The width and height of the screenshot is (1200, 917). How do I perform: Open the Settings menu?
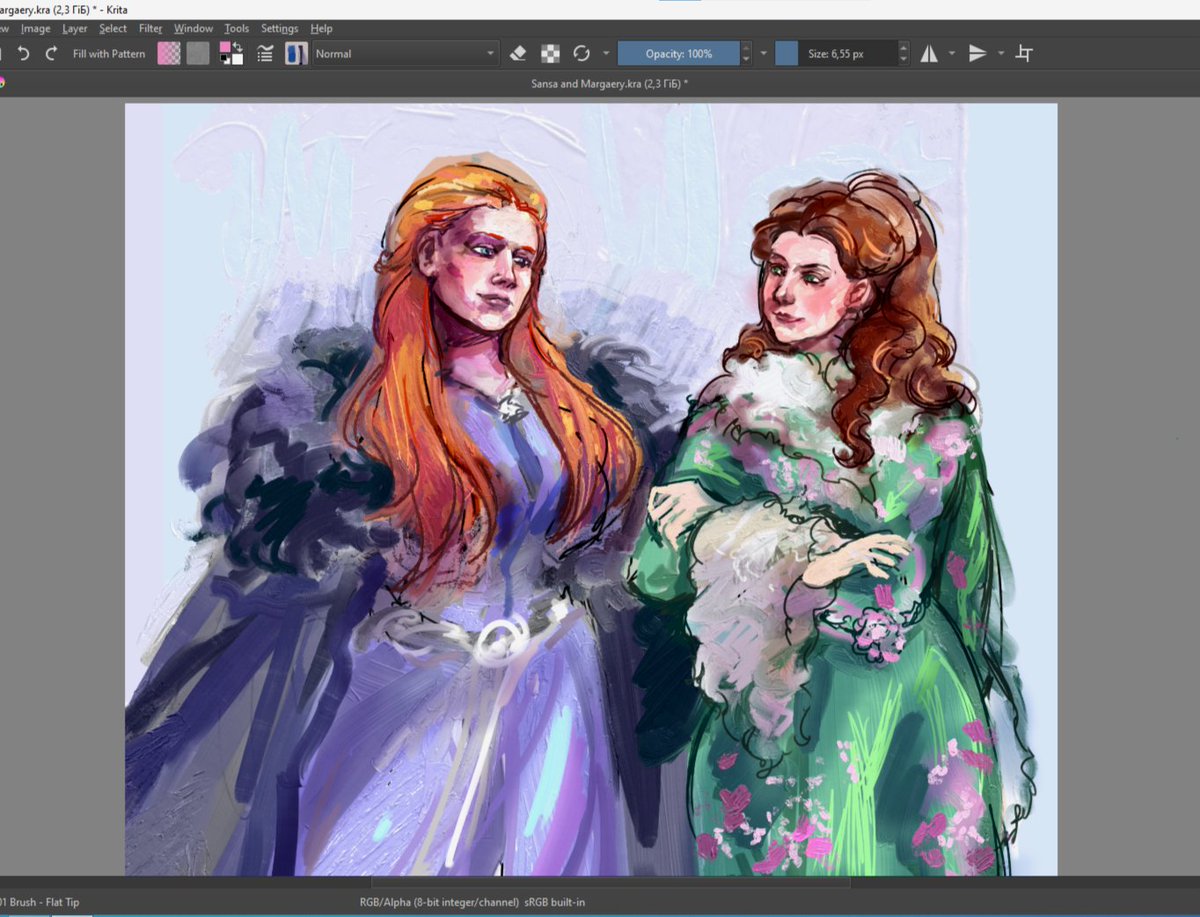(280, 29)
